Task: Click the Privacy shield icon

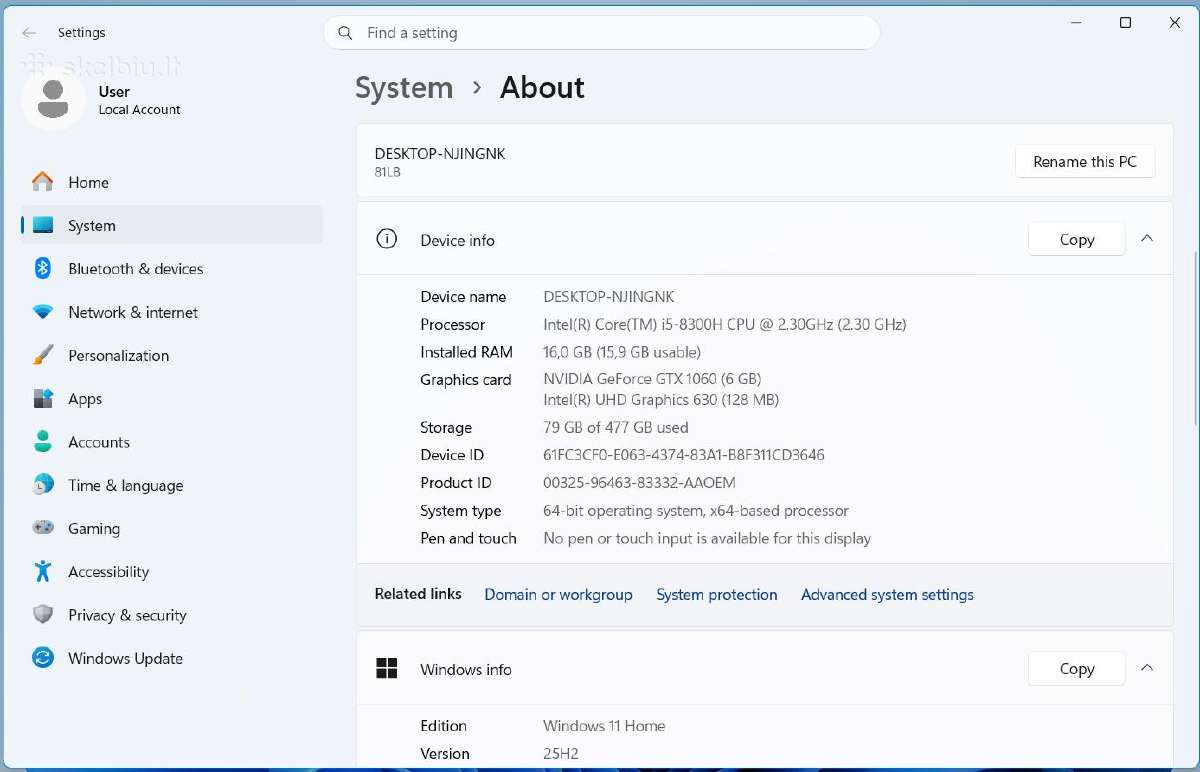Action: (x=43, y=614)
